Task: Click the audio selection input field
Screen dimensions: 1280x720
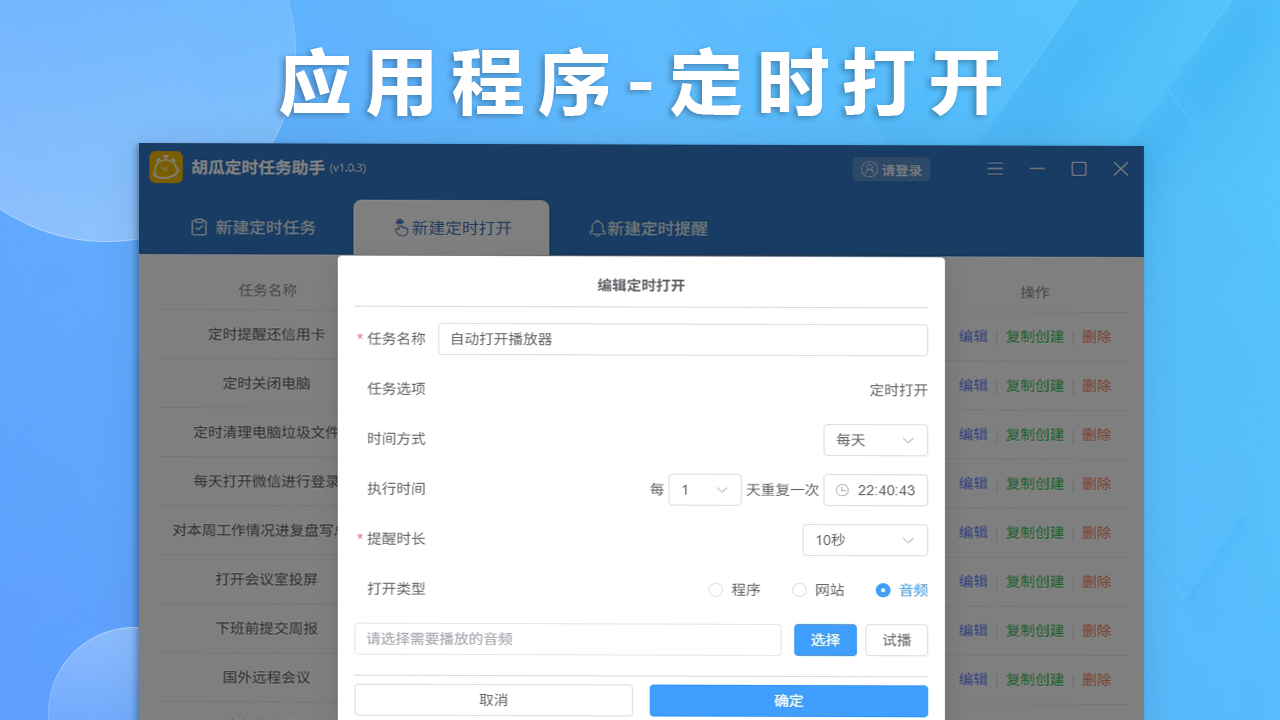Action: coord(568,640)
